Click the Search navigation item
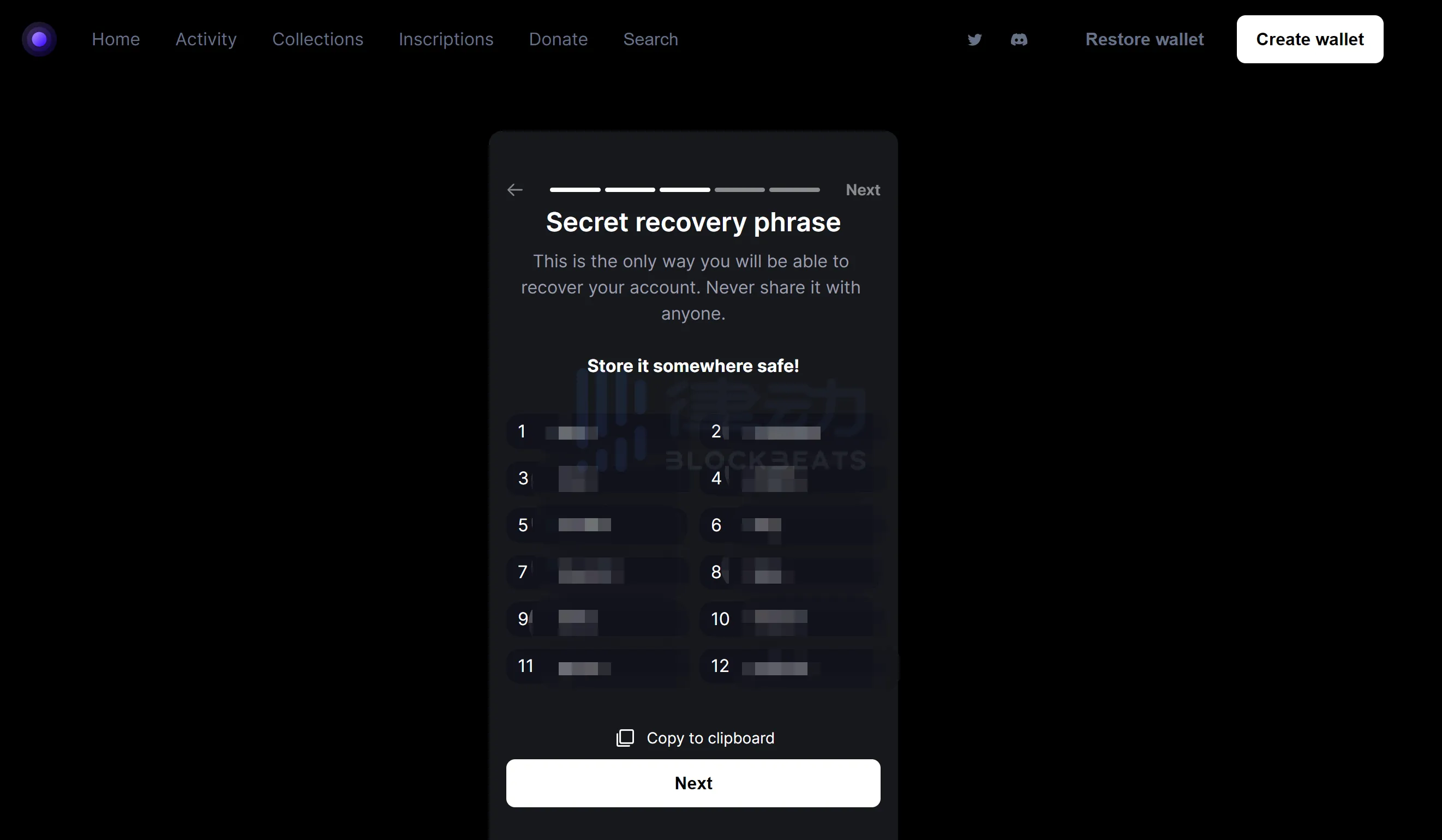 click(650, 39)
